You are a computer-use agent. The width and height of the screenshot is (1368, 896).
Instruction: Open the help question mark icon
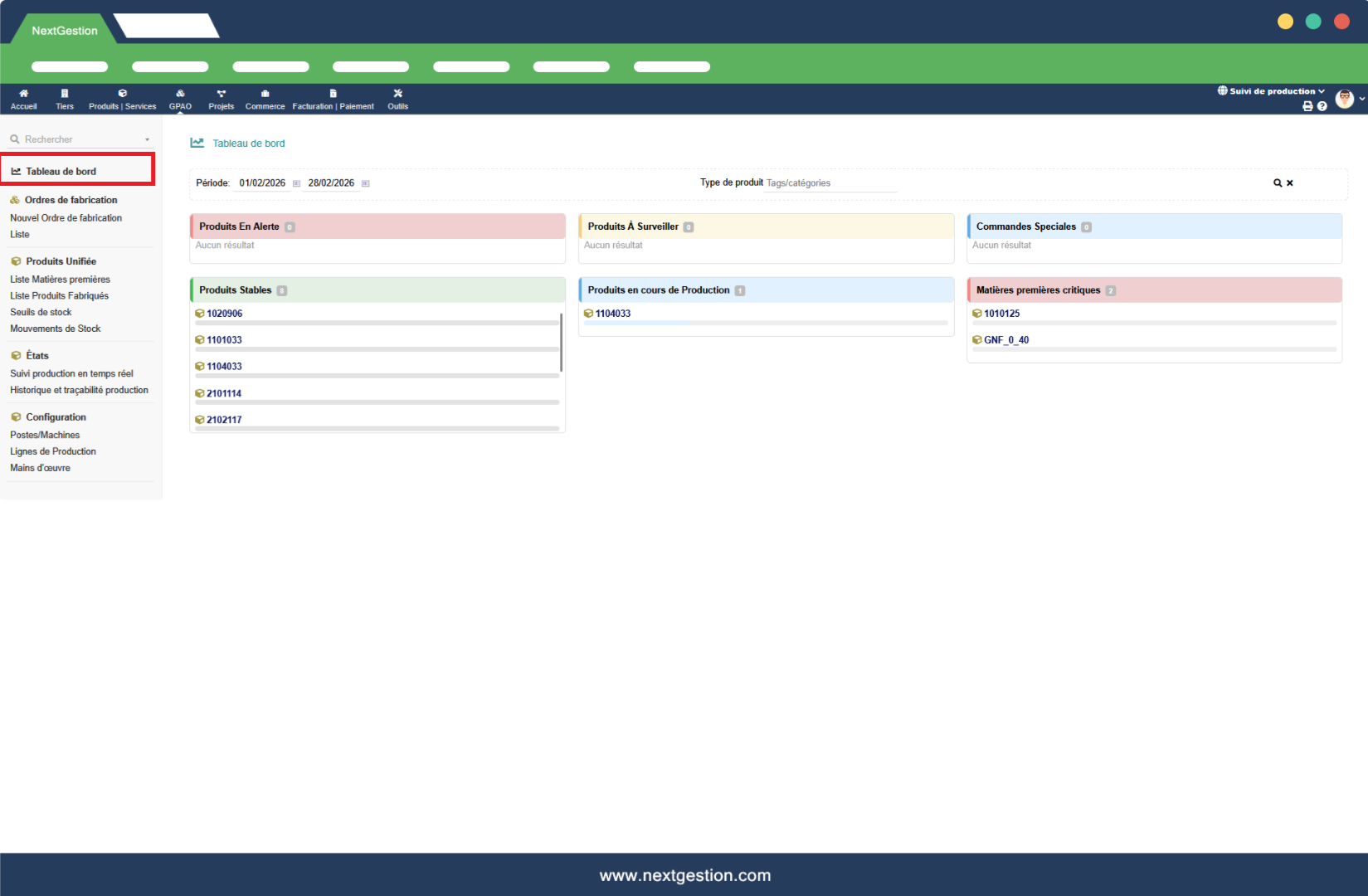1322,106
